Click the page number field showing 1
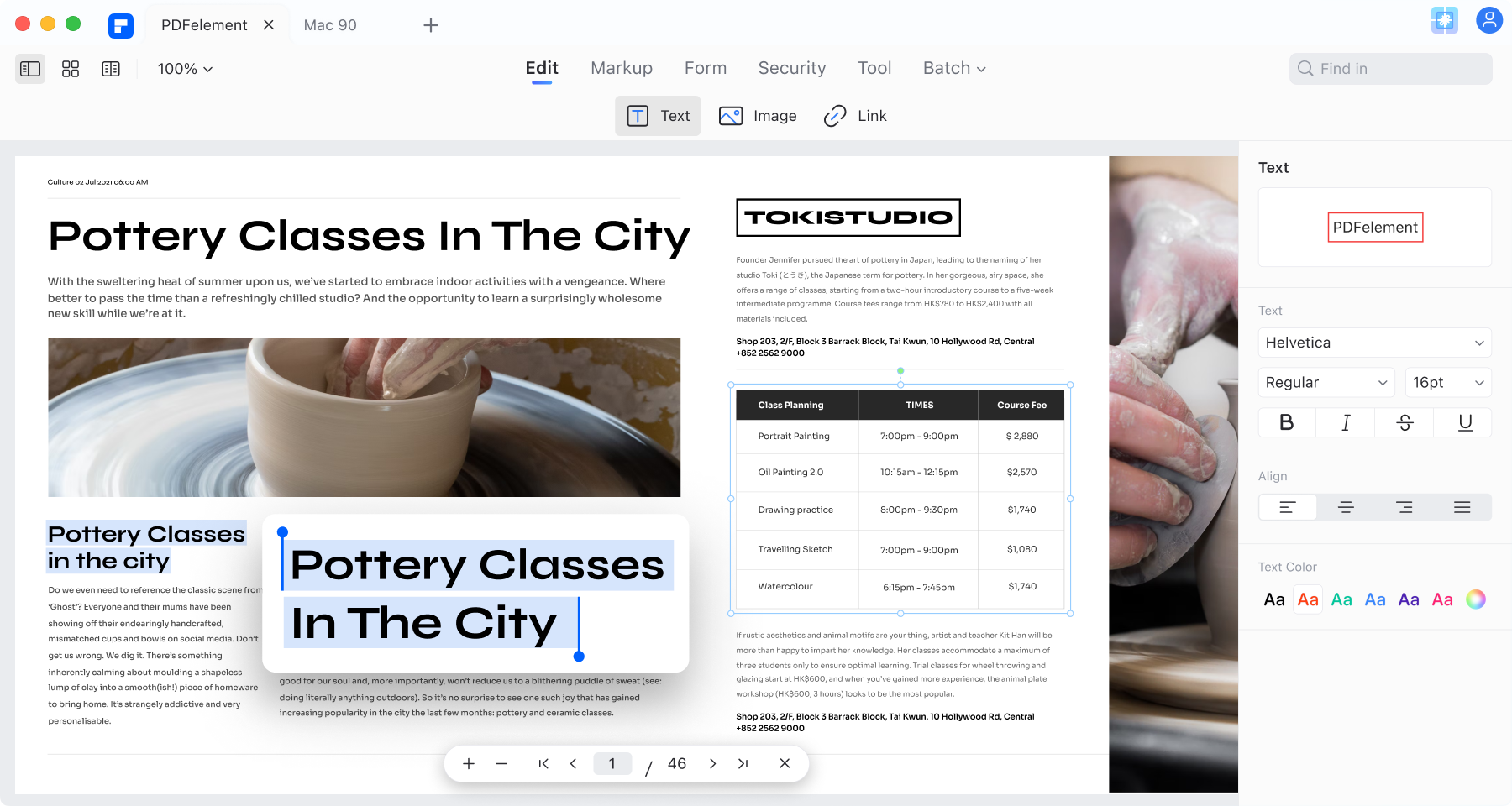Screen dimensions: 1512x806 612,763
